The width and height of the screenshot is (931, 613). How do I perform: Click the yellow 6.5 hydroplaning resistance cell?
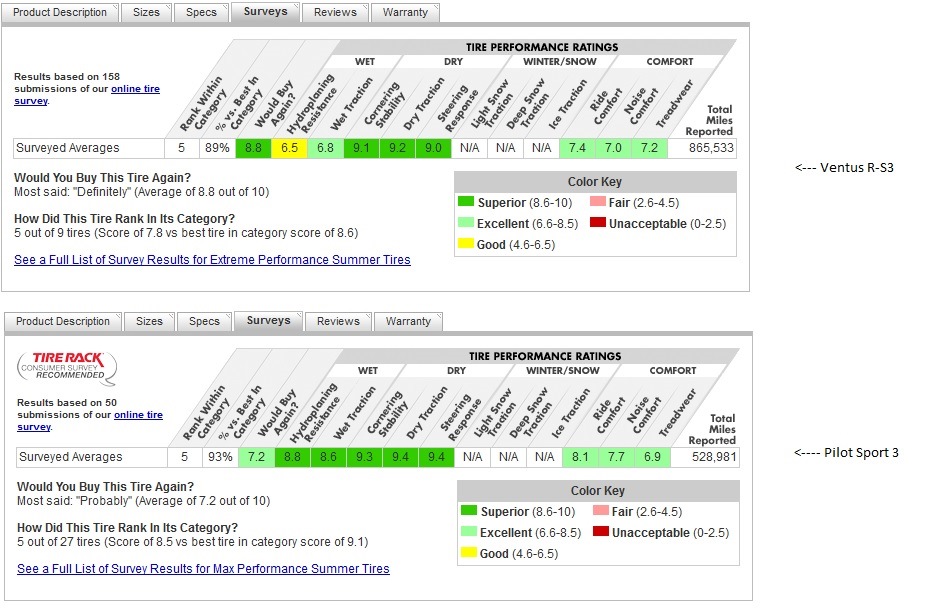click(x=289, y=148)
